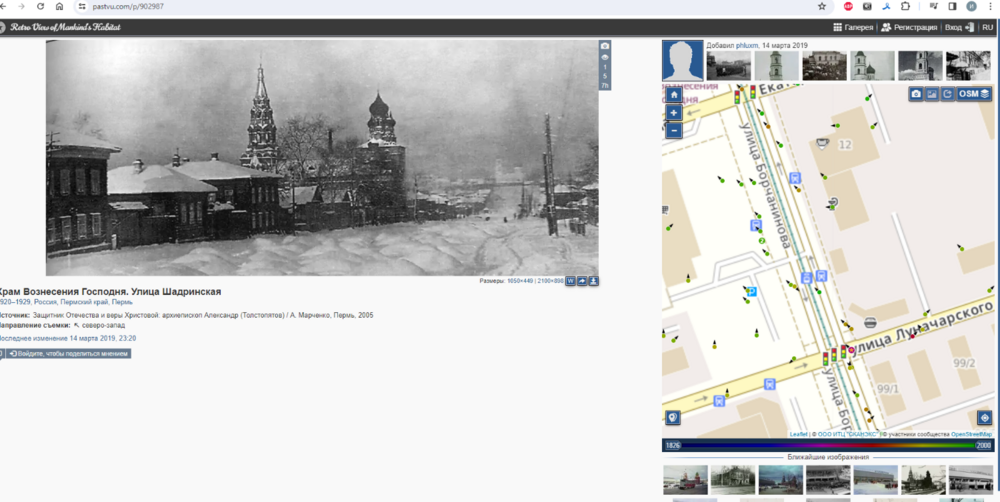This screenshot has width=1000, height=502.
Task: Open the ABP extension icon
Action: pos(848,6)
